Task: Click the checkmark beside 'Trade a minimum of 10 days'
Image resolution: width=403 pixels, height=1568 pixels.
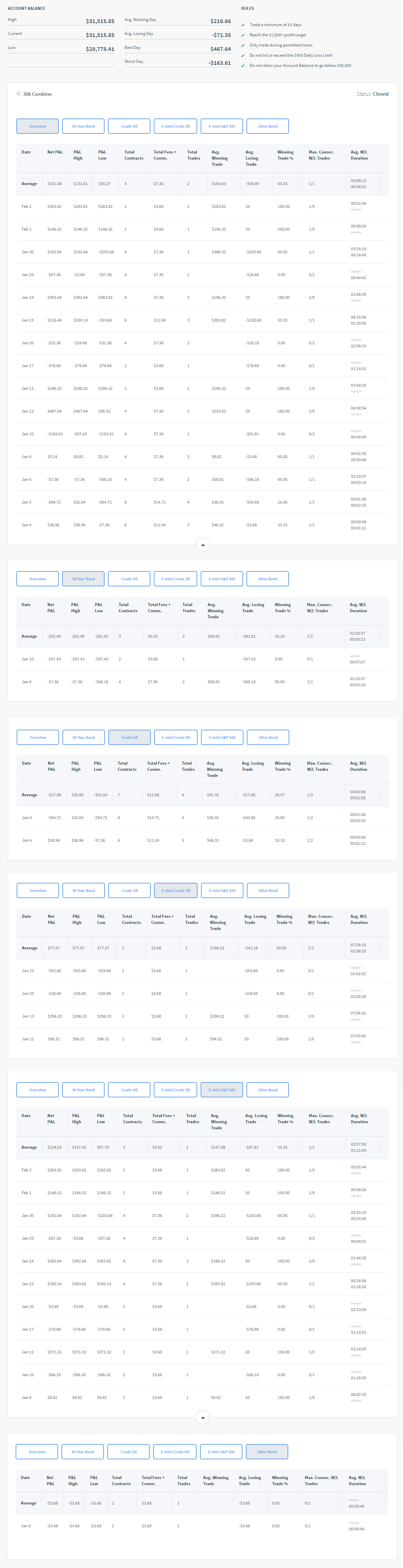Action: click(x=243, y=25)
